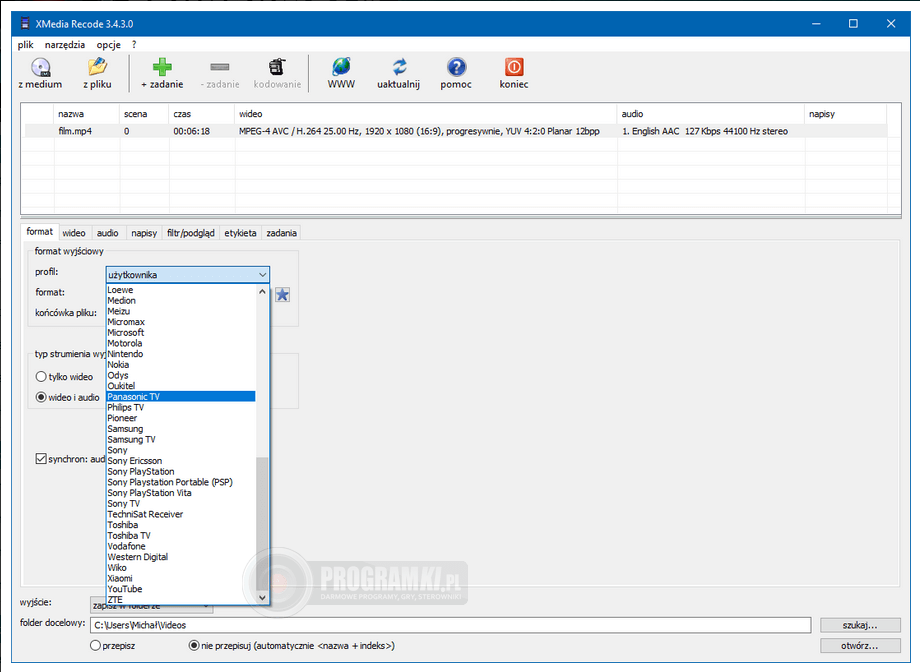Choose 'Sony Playstation Portable (PSP)' profile
This screenshot has height=672, width=920.
(x=181, y=482)
